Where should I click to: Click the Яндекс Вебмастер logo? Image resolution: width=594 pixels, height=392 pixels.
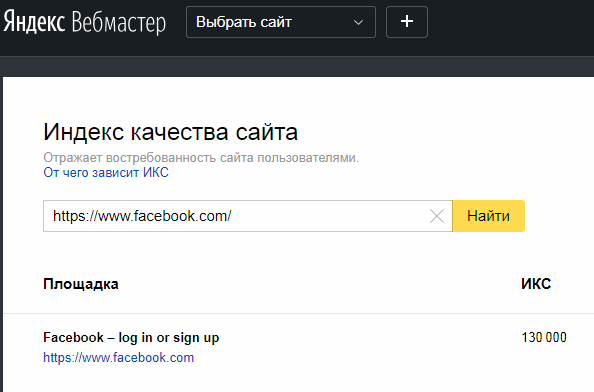pos(84,22)
